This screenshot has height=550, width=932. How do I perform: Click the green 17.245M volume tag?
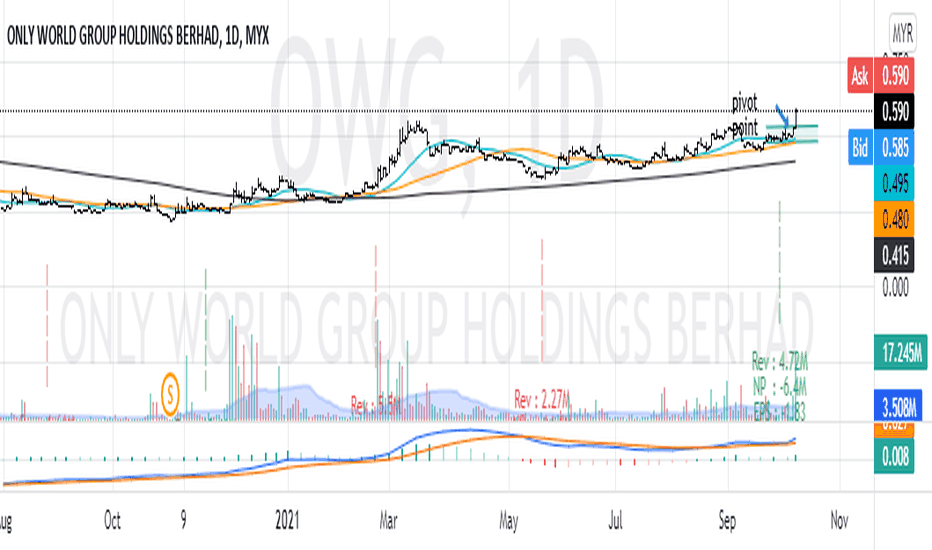pos(901,353)
